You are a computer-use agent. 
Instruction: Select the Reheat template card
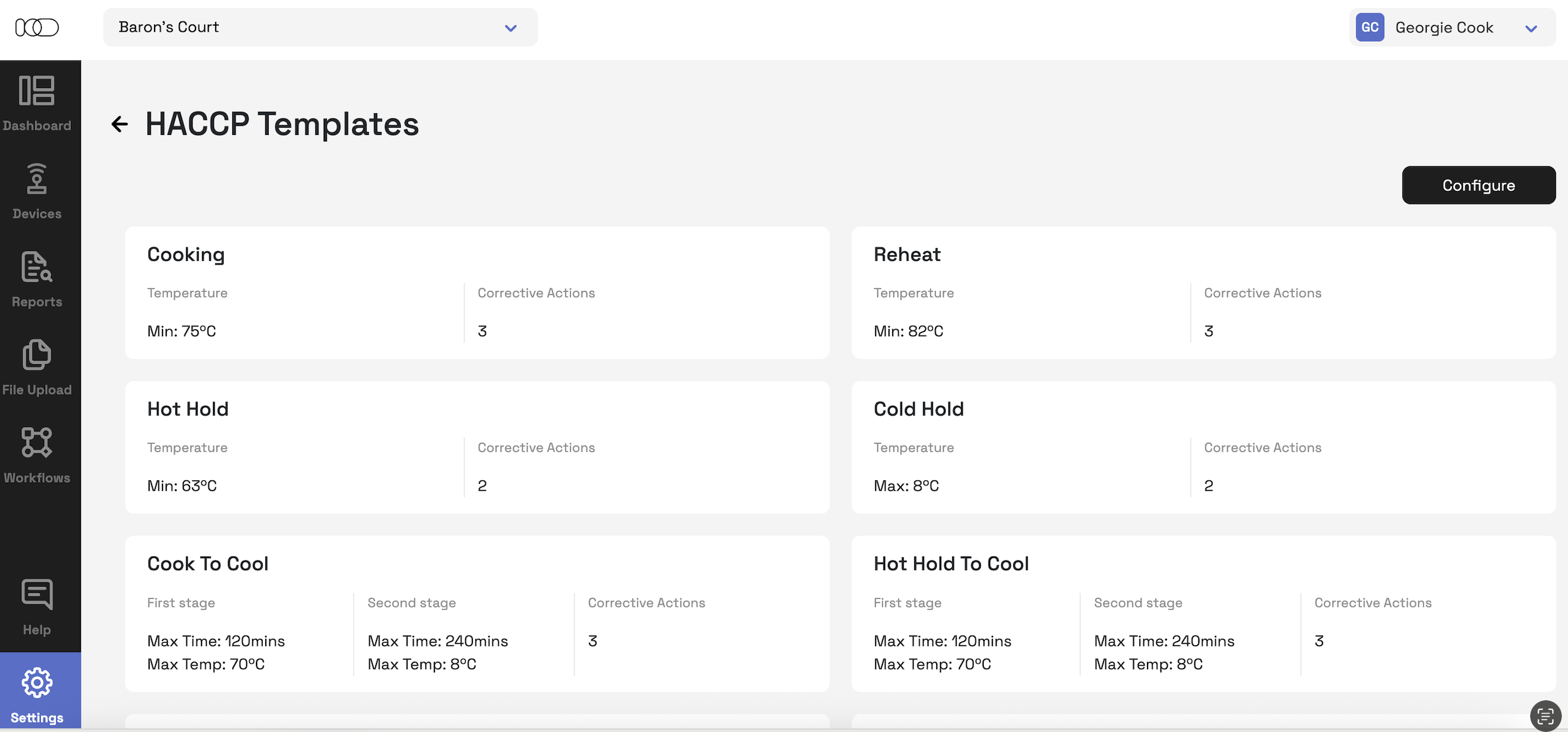1203,293
